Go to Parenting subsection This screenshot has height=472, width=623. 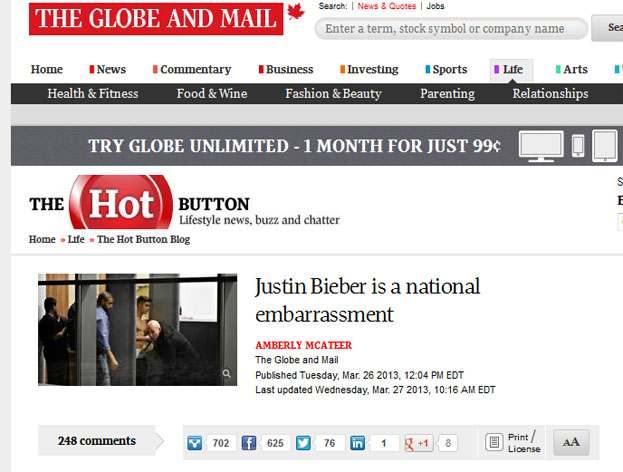[447, 94]
